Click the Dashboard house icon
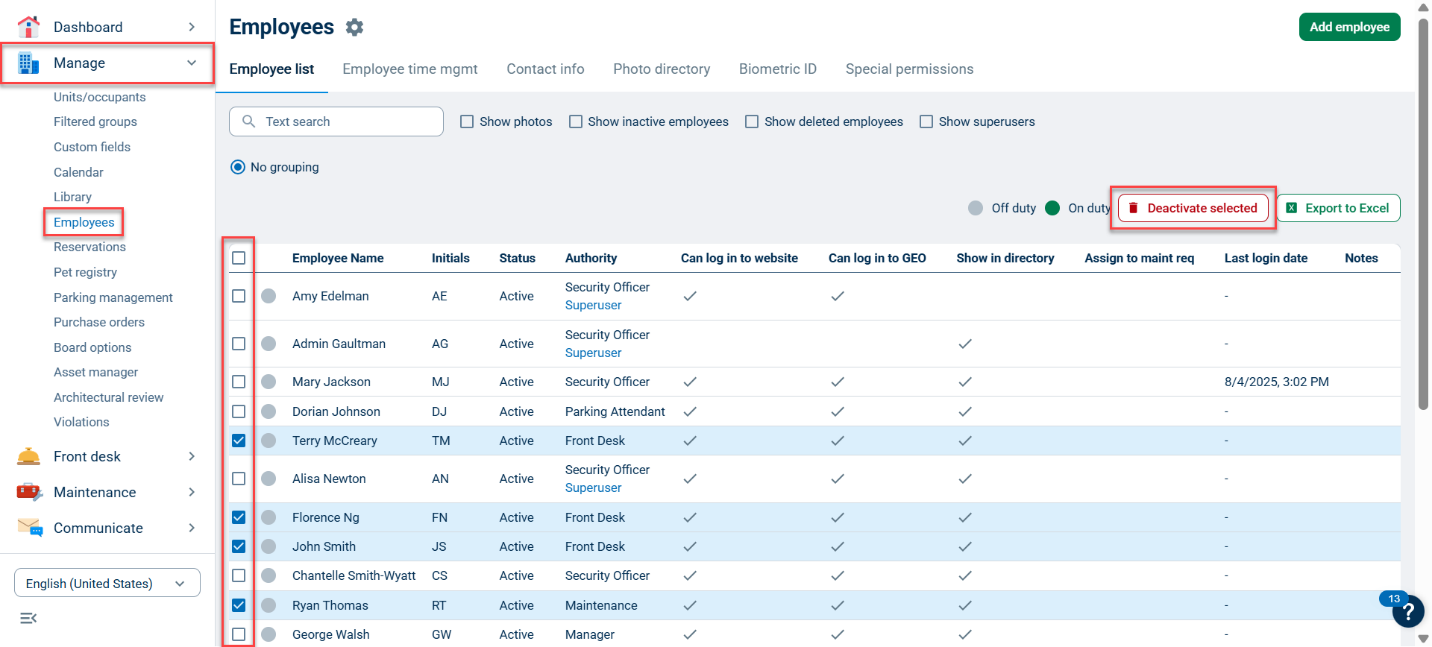 click(29, 27)
